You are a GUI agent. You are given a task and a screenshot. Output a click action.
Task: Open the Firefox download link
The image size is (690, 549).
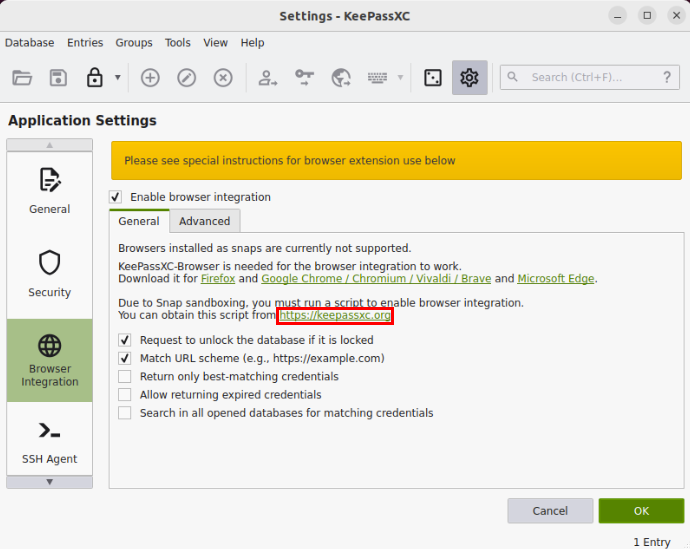click(x=218, y=278)
